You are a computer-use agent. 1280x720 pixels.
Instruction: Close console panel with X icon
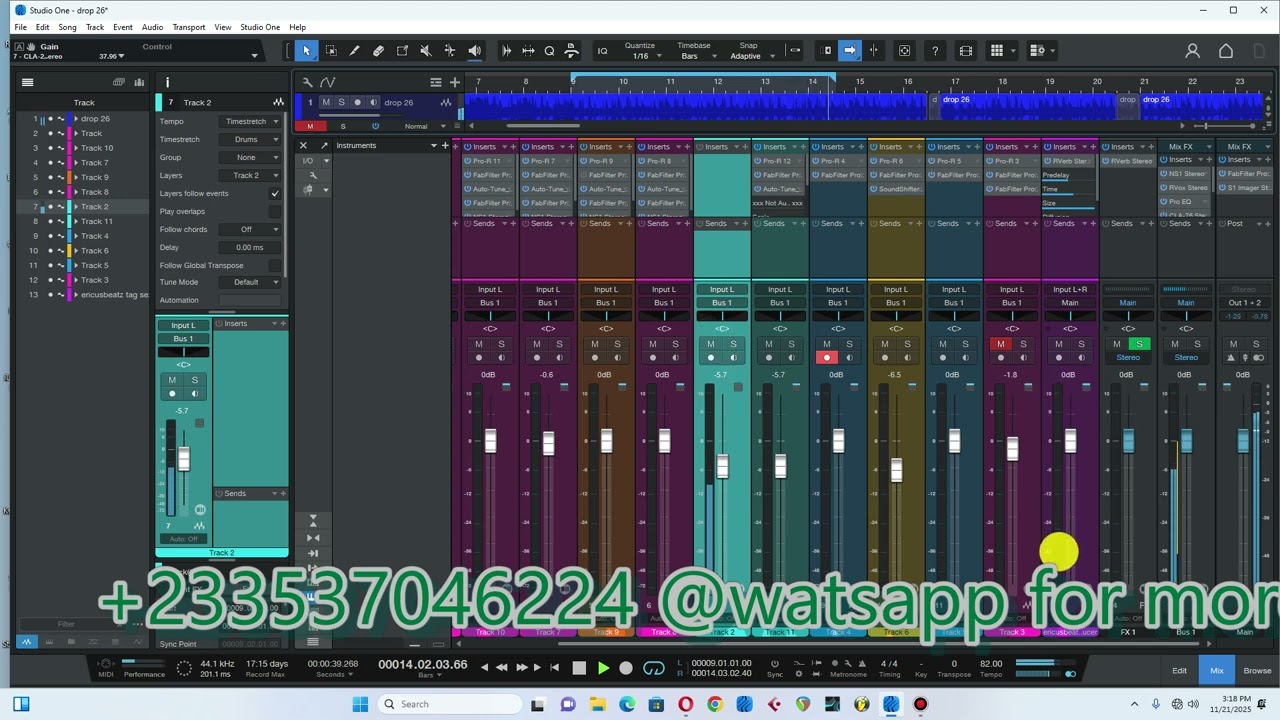pyautogui.click(x=303, y=146)
